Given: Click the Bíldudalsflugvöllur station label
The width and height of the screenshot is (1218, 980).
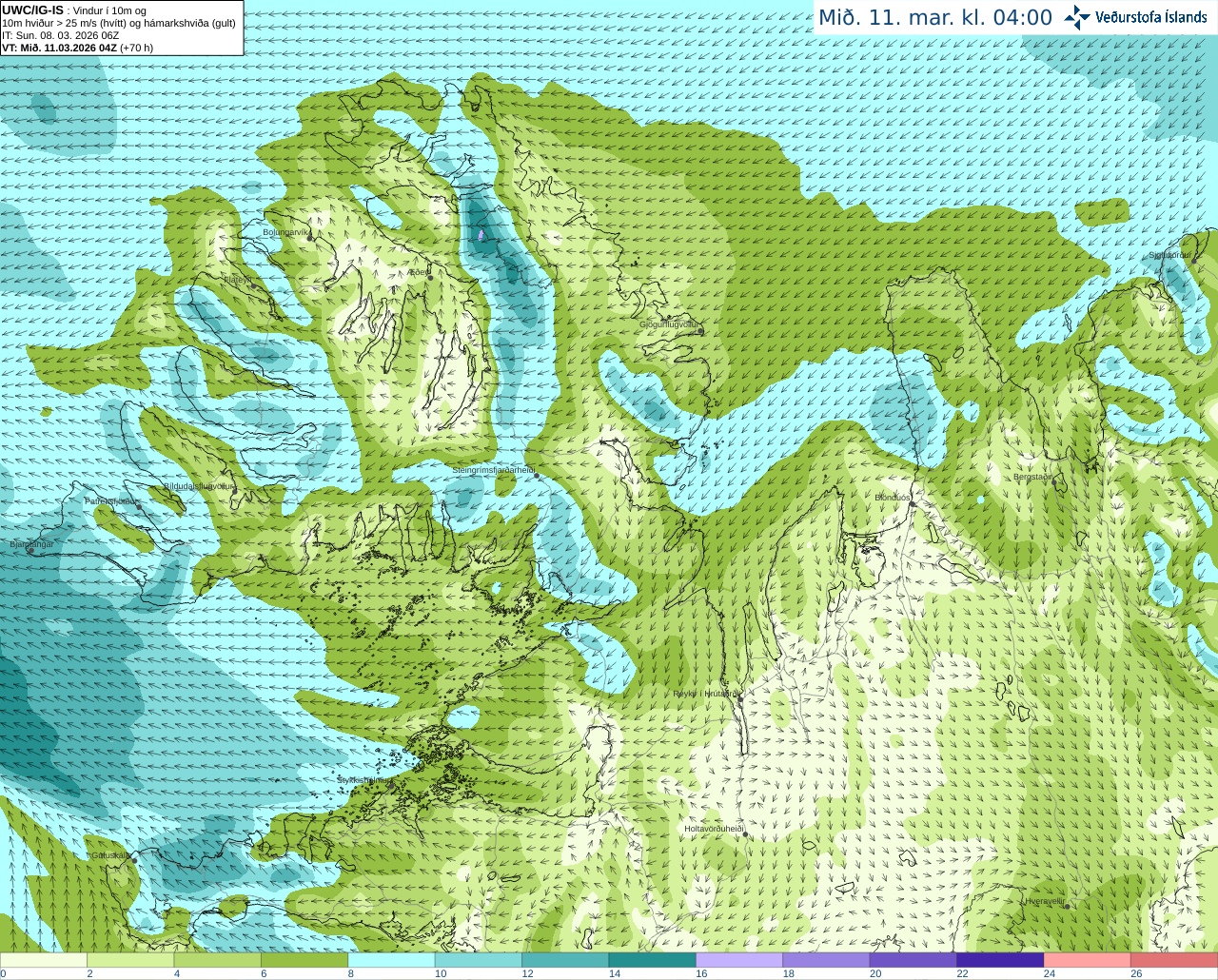Looking at the screenshot, I should coord(199,486).
